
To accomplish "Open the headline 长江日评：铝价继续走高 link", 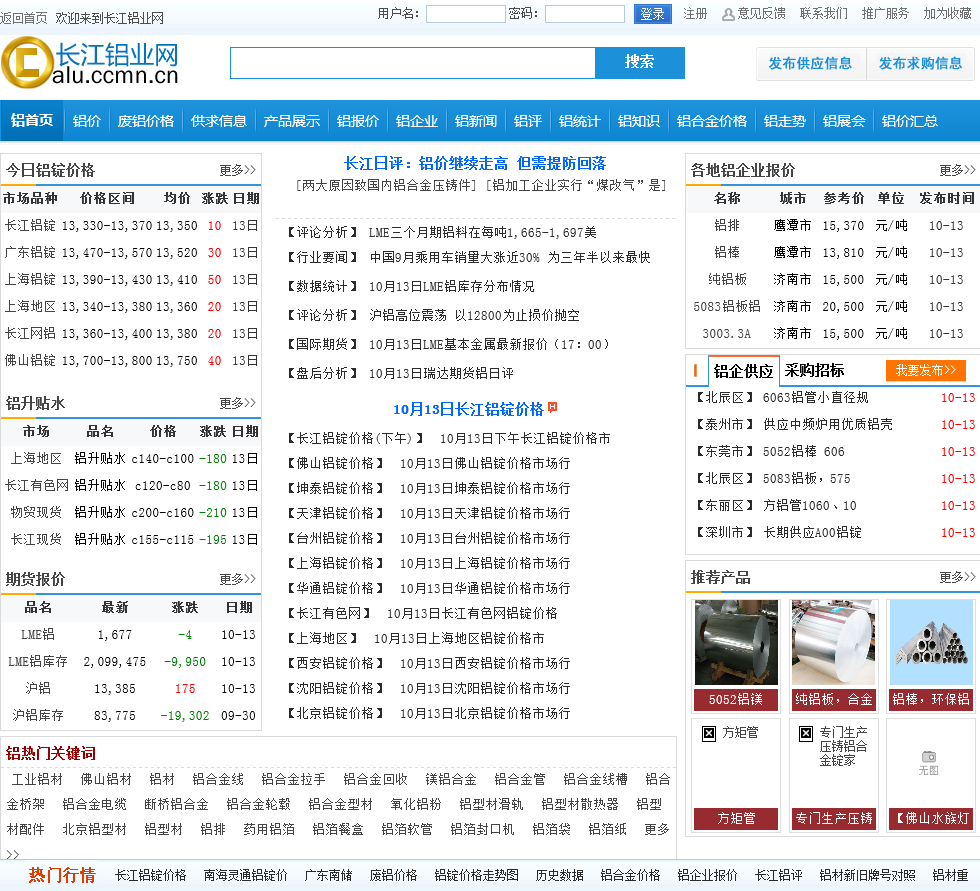I will pyautogui.click(x=475, y=163).
